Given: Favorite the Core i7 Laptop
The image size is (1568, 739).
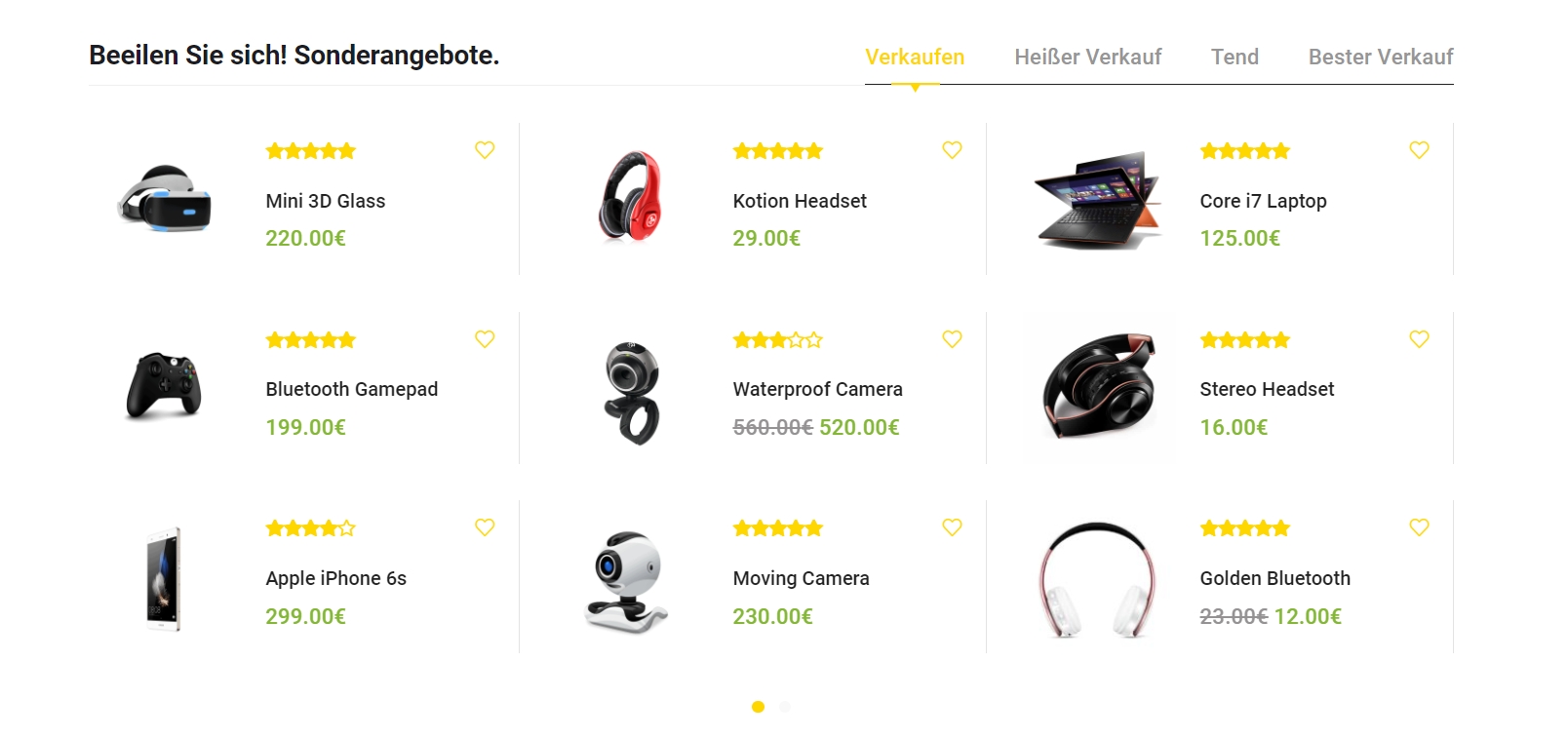Looking at the screenshot, I should coord(1419,150).
